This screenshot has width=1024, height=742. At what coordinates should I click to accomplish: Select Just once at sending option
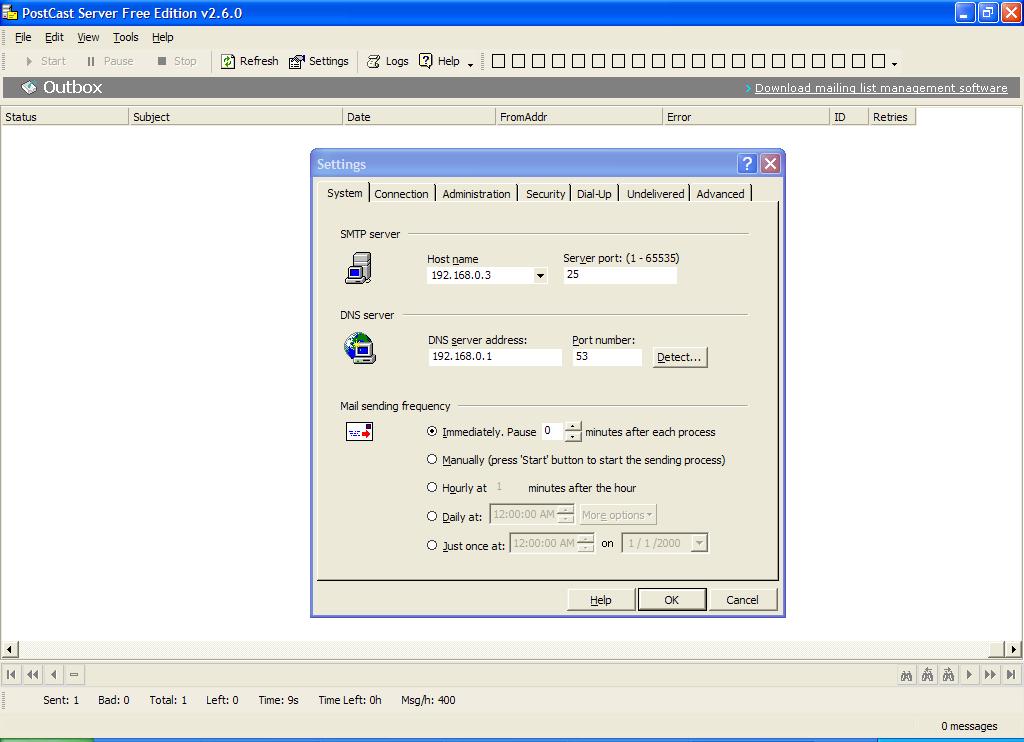coord(432,545)
